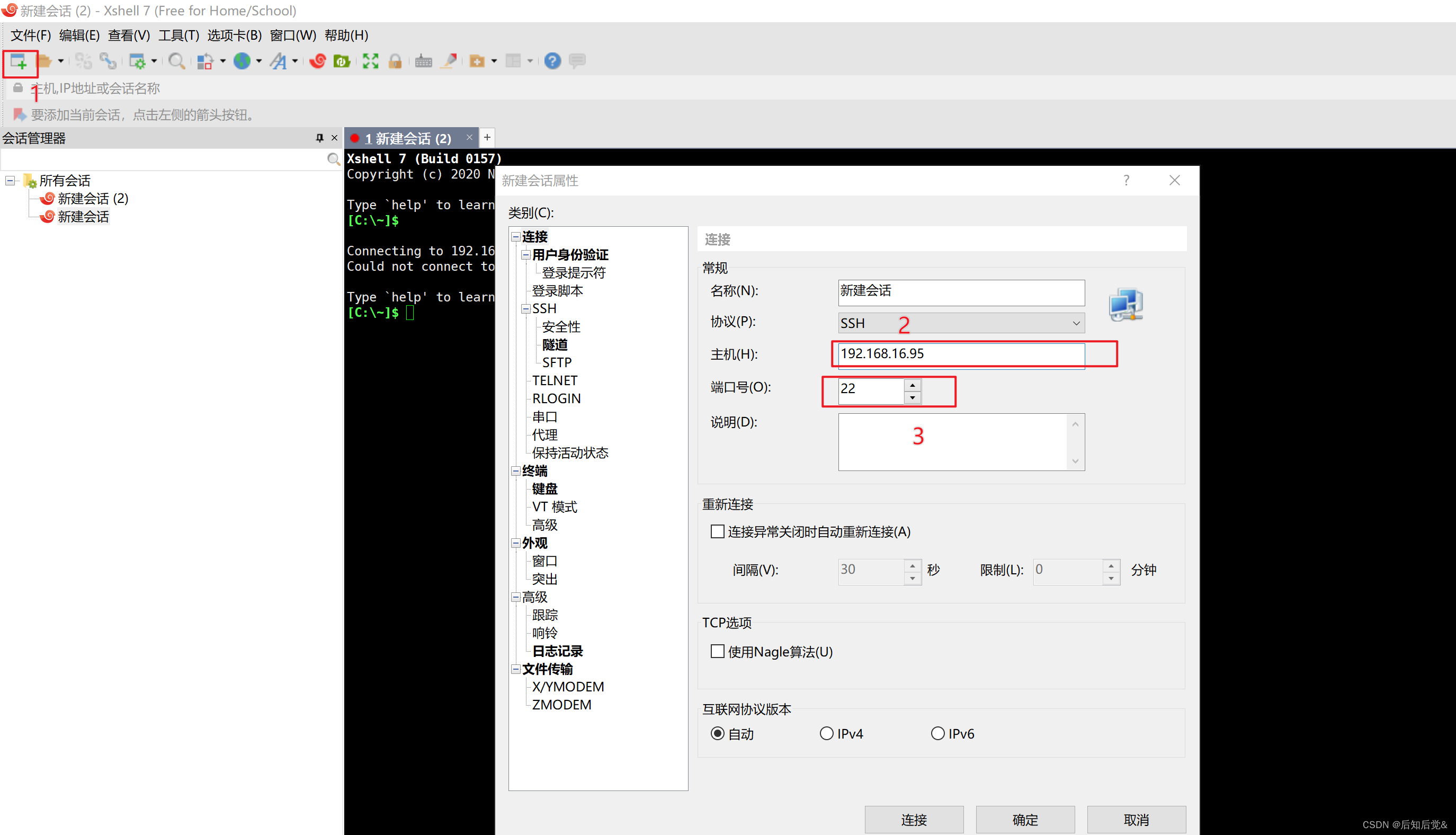The image size is (1456, 835).
Task: Select the IPv6 radio button
Action: pos(937,733)
